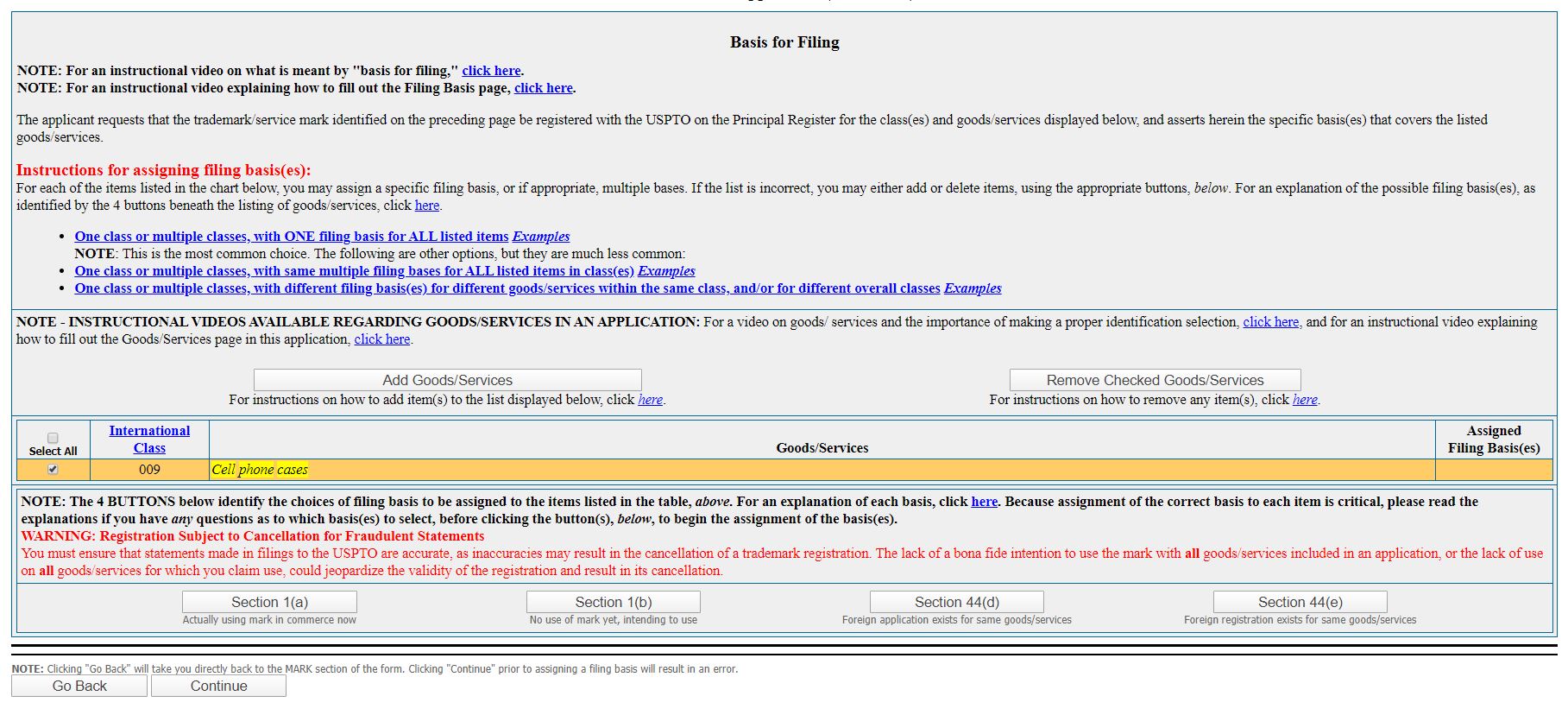This screenshot has width=1568, height=715.
Task: Click the 'Basis for Filing' page heading
Action: coord(784,42)
